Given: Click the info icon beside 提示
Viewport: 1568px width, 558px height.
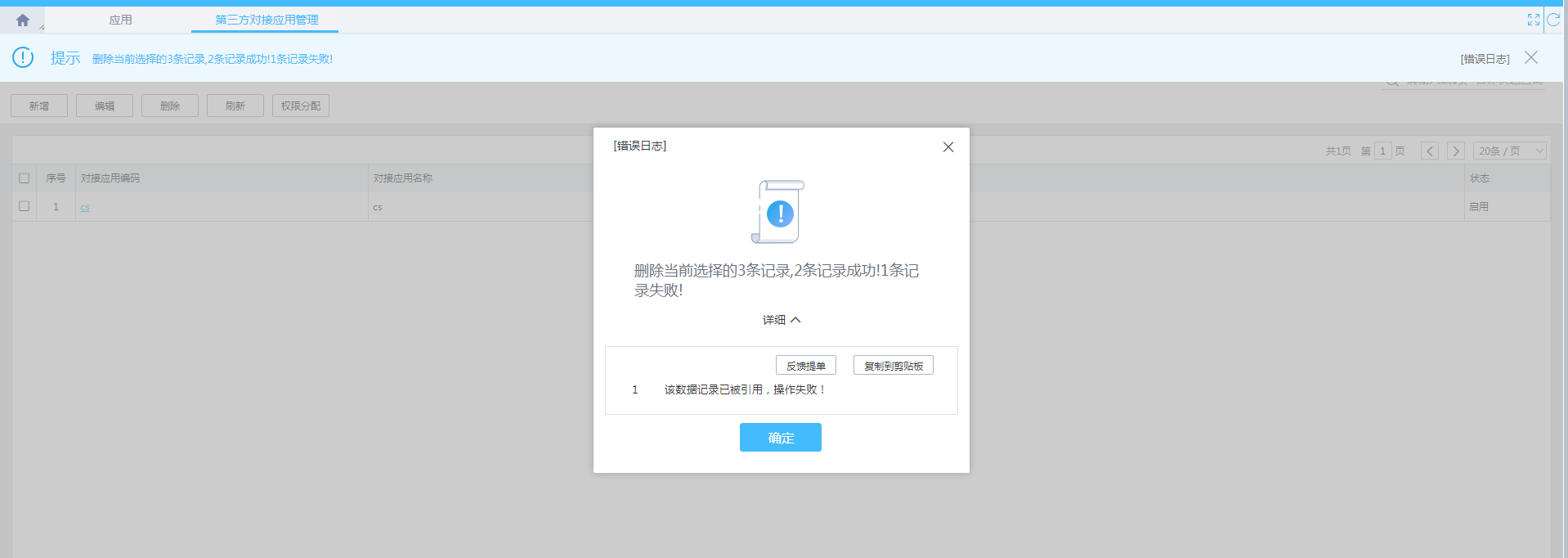Looking at the screenshot, I should coord(23,57).
